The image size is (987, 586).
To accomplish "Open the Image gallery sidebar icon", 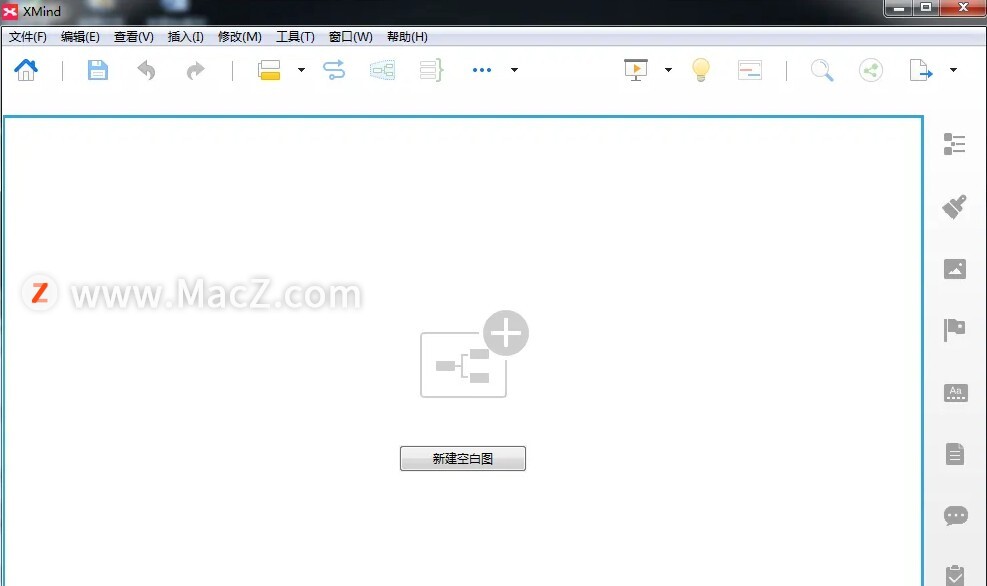I will pos(954,269).
